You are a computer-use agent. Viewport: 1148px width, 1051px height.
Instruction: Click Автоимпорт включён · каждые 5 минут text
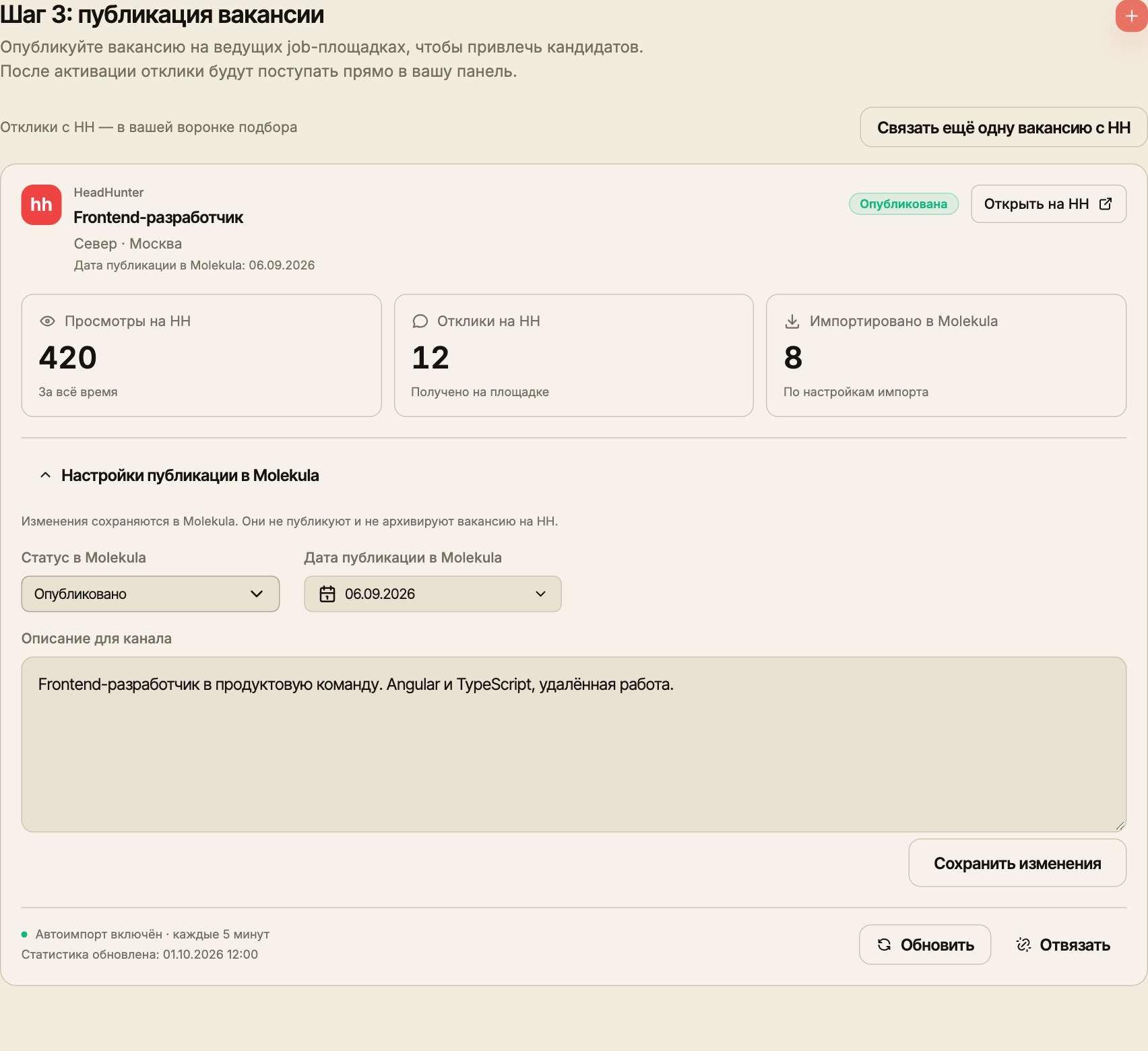coord(152,934)
